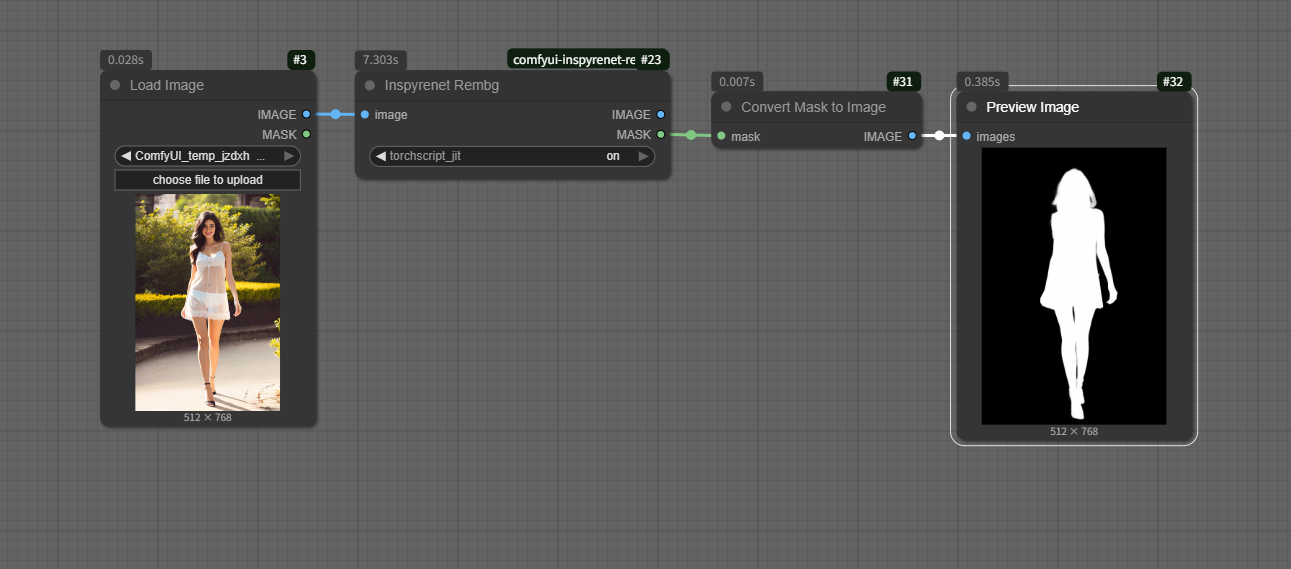Select the previous image file with the left arrow

coord(126,156)
